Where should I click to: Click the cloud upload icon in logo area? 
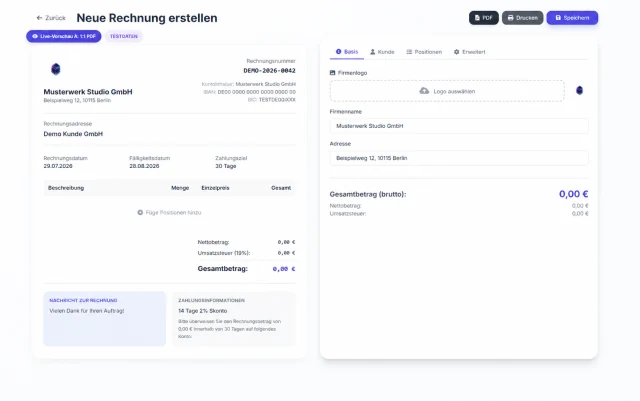point(424,91)
